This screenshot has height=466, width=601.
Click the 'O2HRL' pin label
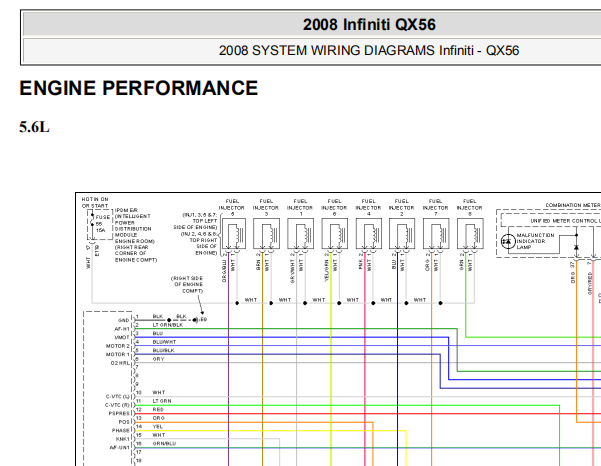(x=120, y=363)
